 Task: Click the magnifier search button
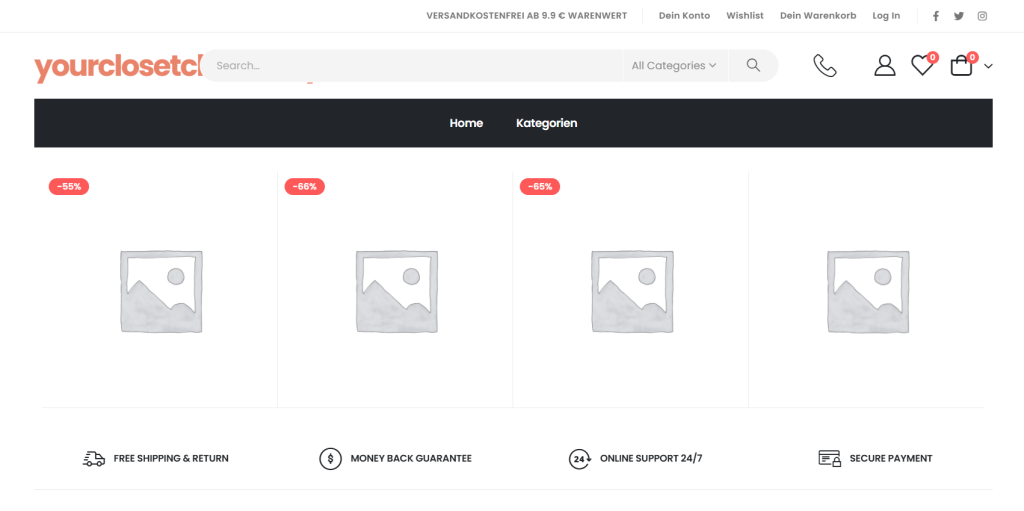753,66
